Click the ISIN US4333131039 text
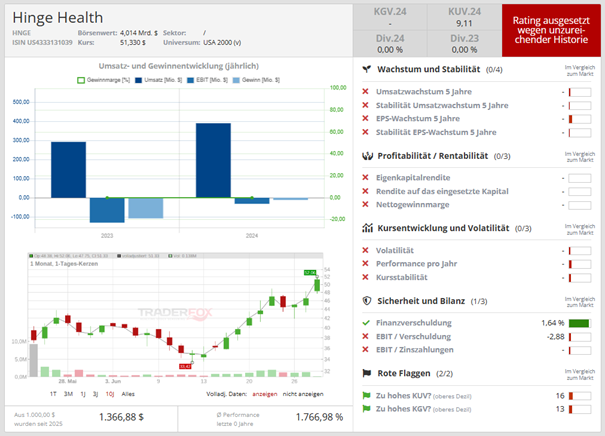The width and height of the screenshot is (605, 436). coord(42,42)
